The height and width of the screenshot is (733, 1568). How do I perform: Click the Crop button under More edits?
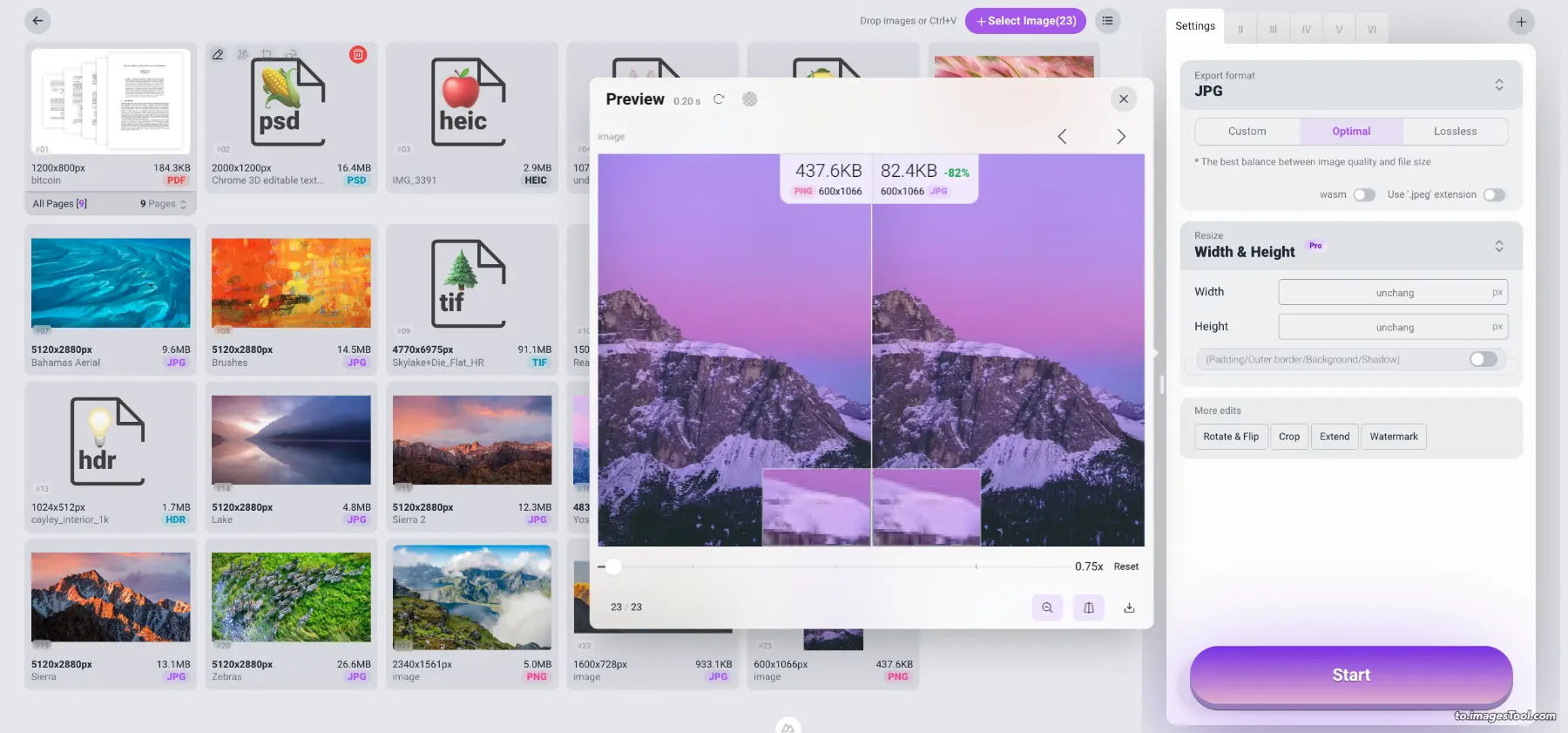1289,437
